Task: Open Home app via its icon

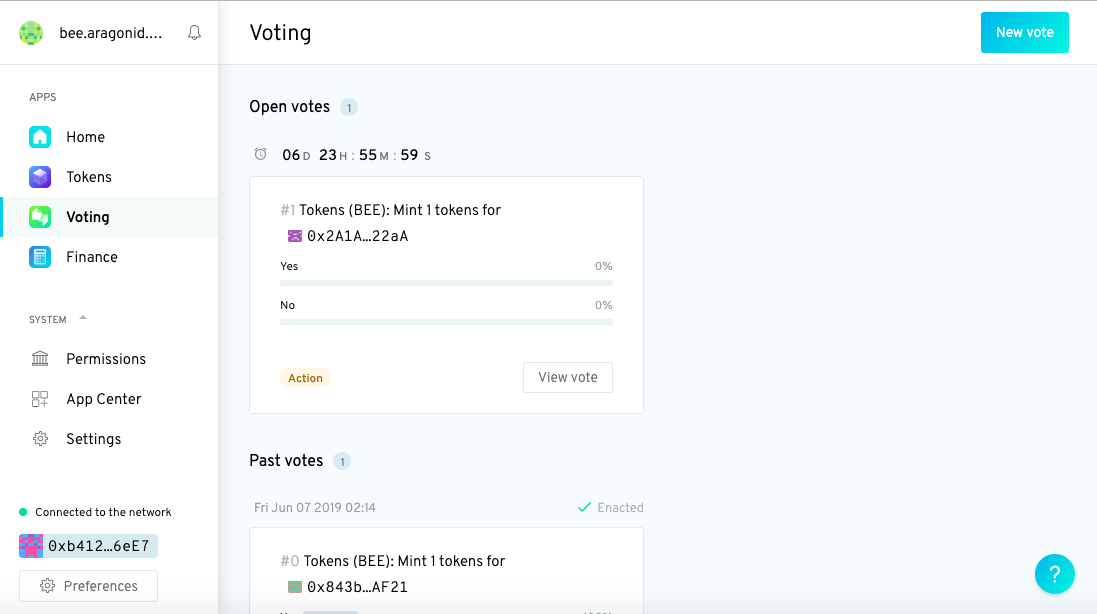Action: click(x=40, y=137)
